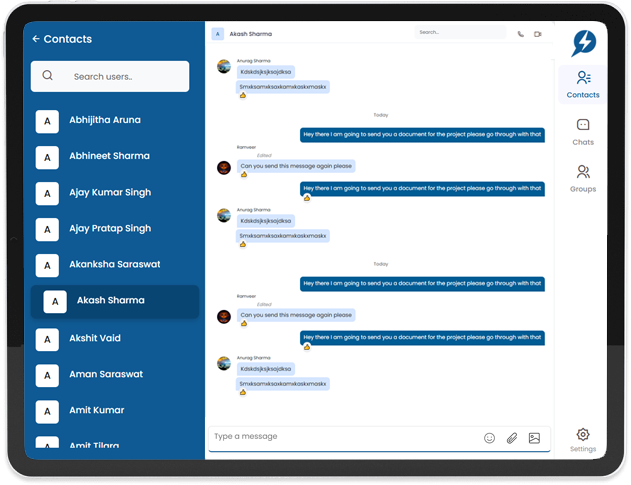631x485 pixels.
Task: Select Aman Saraswat in contact list
Action: tap(106, 375)
